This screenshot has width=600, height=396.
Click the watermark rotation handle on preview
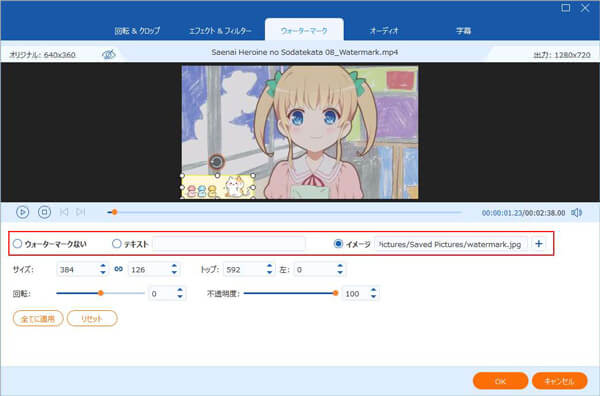tap(217, 162)
